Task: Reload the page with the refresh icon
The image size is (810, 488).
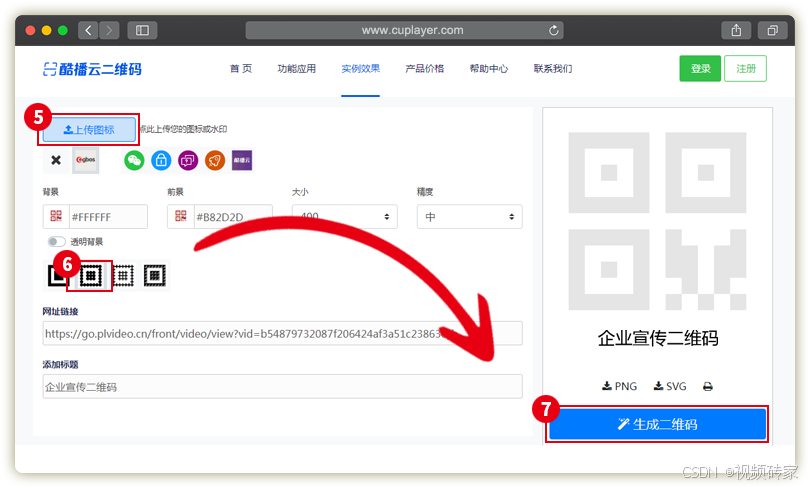Action: click(x=553, y=30)
